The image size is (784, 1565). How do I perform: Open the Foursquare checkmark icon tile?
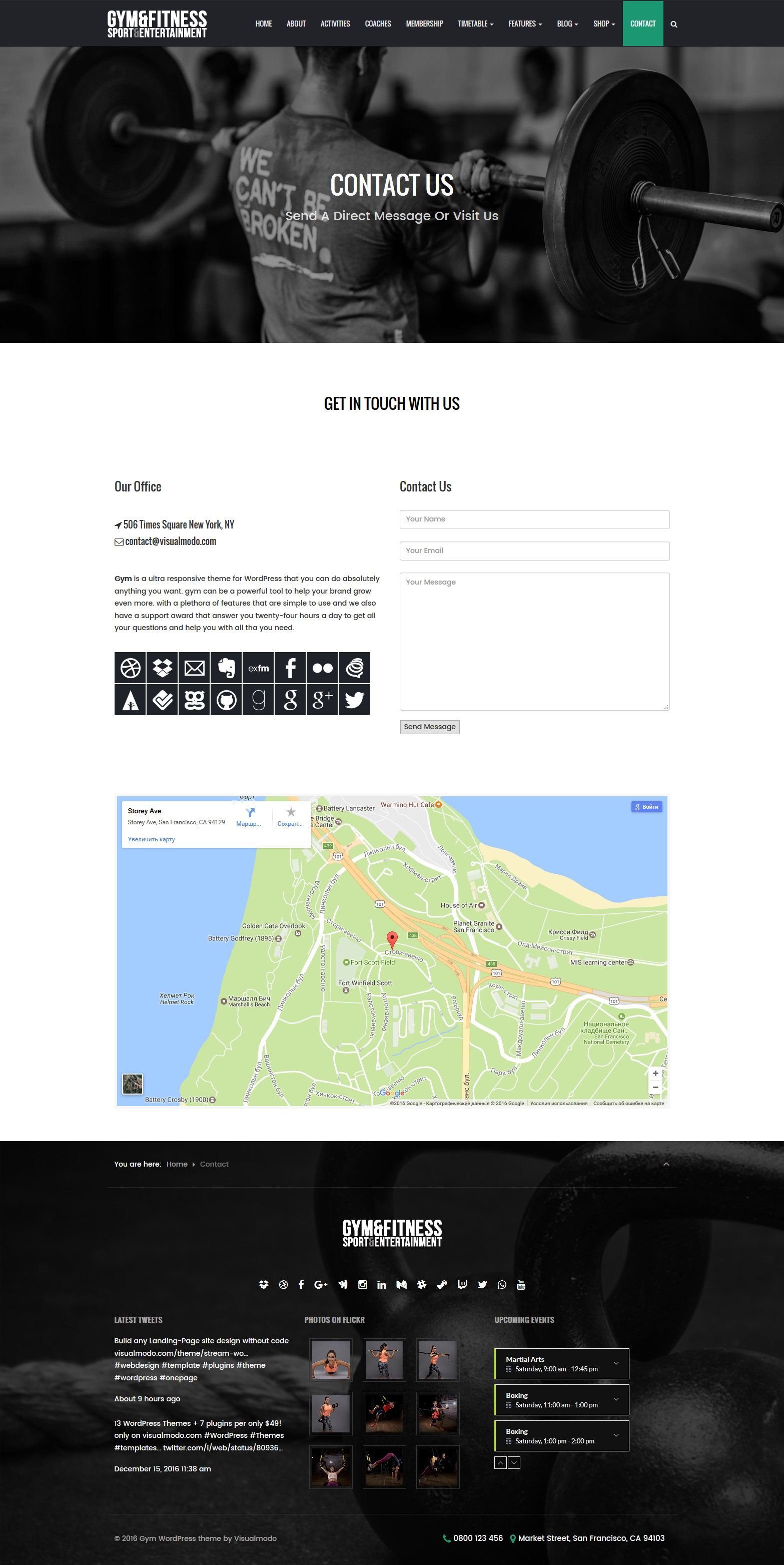162,700
